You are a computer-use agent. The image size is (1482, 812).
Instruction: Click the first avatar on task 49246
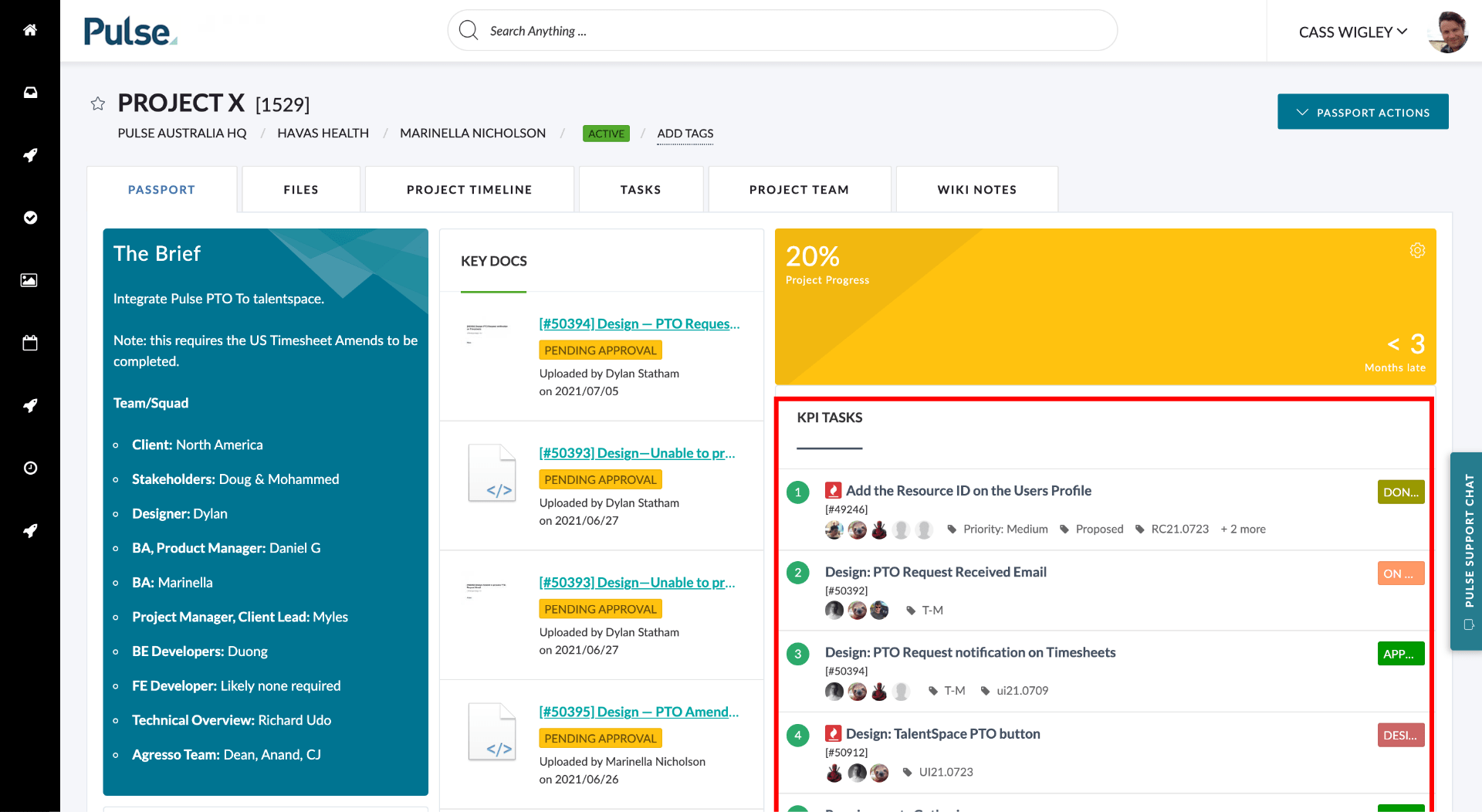834,529
